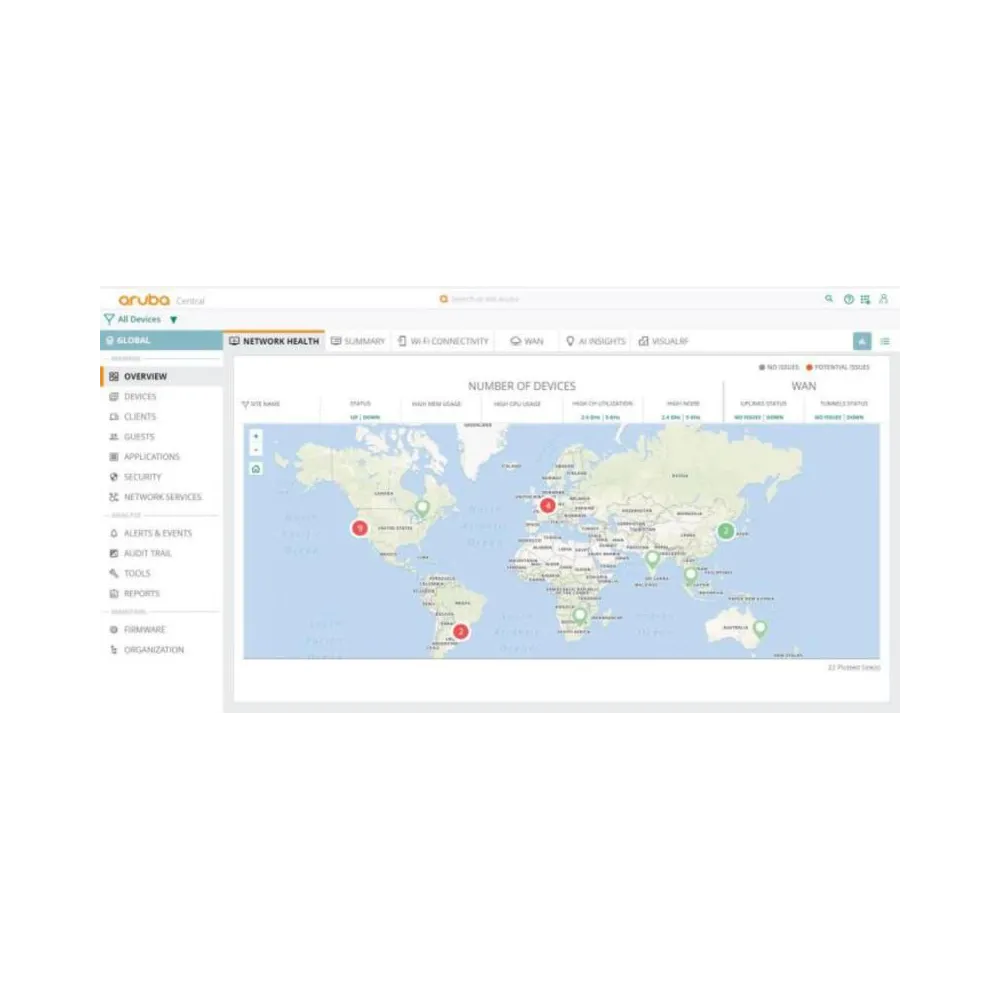
Task: Toggle the NO ISSUES legend filter
Action: pos(777,366)
